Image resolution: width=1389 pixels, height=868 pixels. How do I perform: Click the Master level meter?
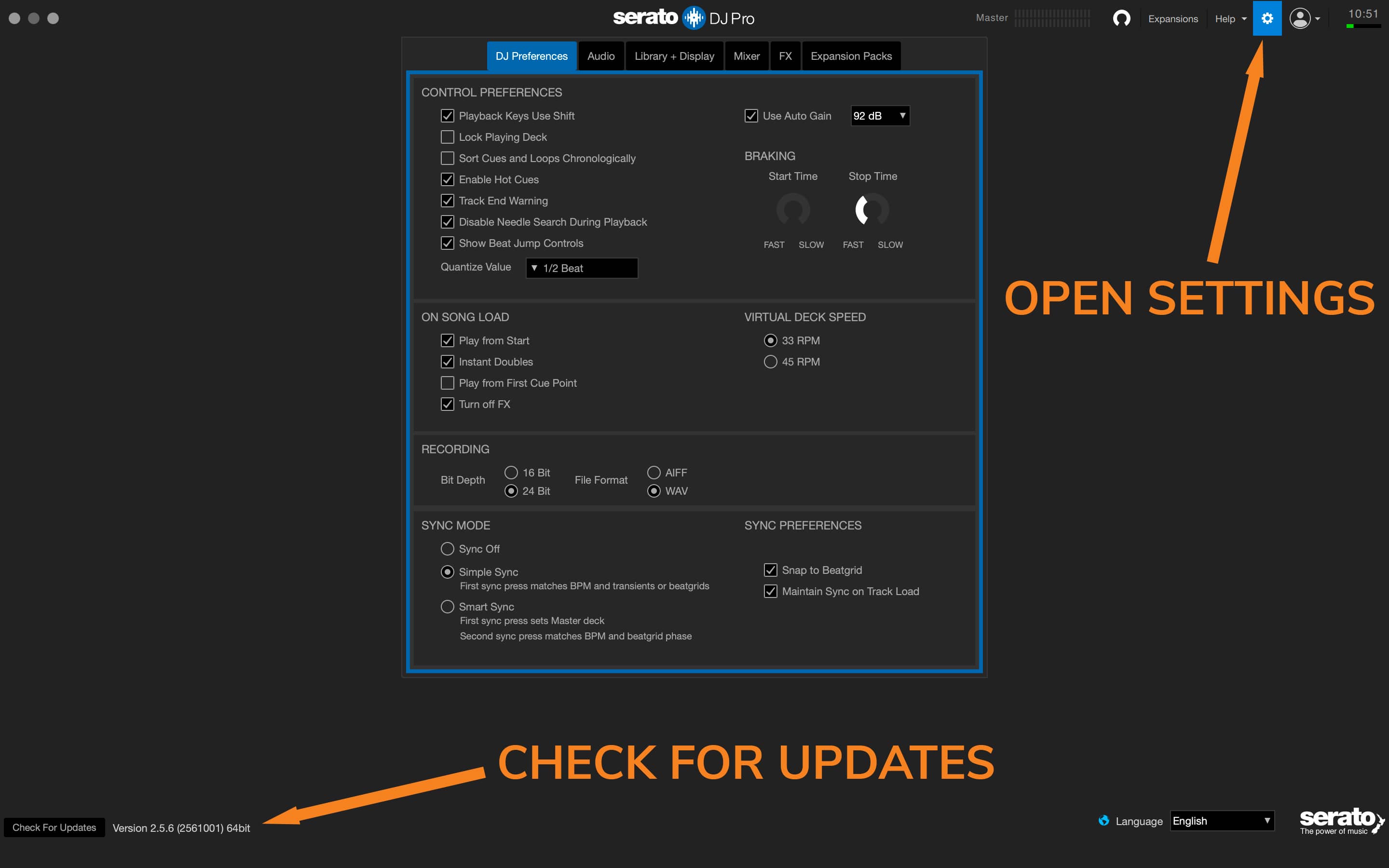tap(1052, 18)
